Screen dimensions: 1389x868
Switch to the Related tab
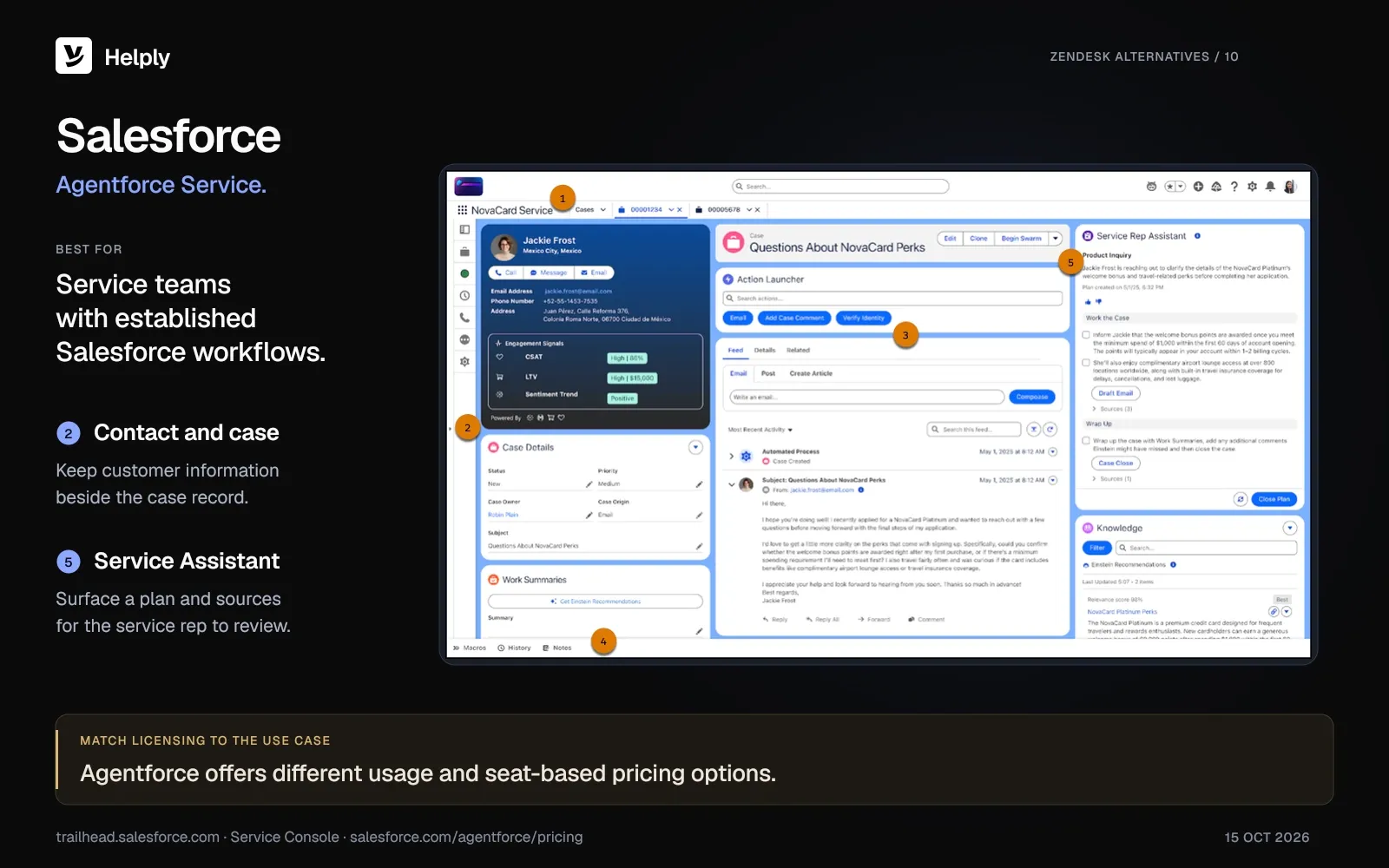point(798,351)
